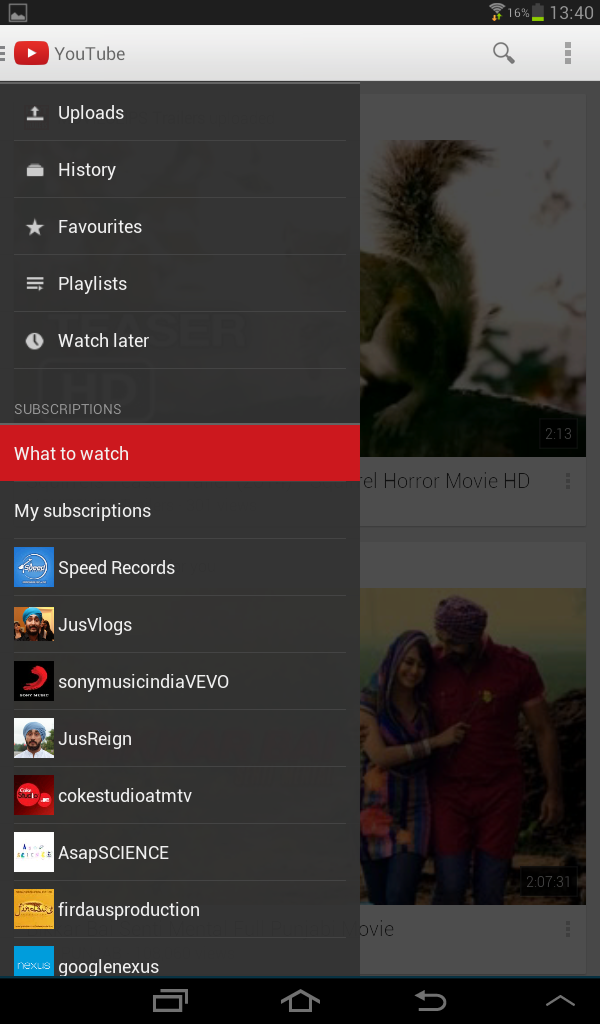The height and width of the screenshot is (1024, 600).
Task: Open Uploads from the drawer
Action: click(90, 113)
